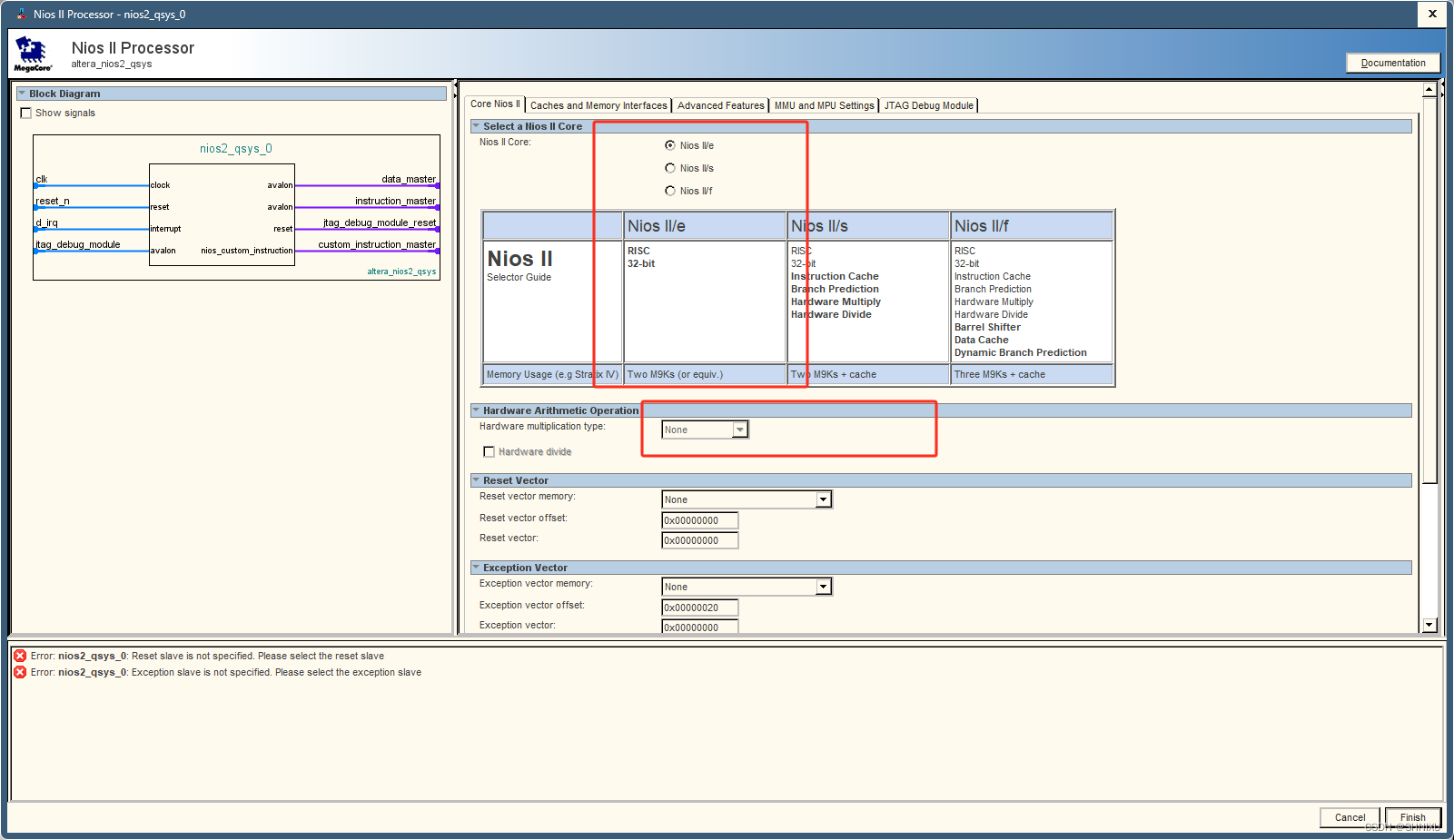Close the Nios II Processor window
Image resolution: width=1454 pixels, height=840 pixels.
1432,14
